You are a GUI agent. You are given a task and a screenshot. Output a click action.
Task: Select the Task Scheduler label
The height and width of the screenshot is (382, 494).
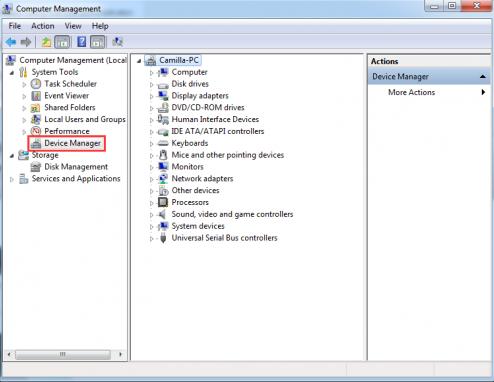click(x=71, y=84)
